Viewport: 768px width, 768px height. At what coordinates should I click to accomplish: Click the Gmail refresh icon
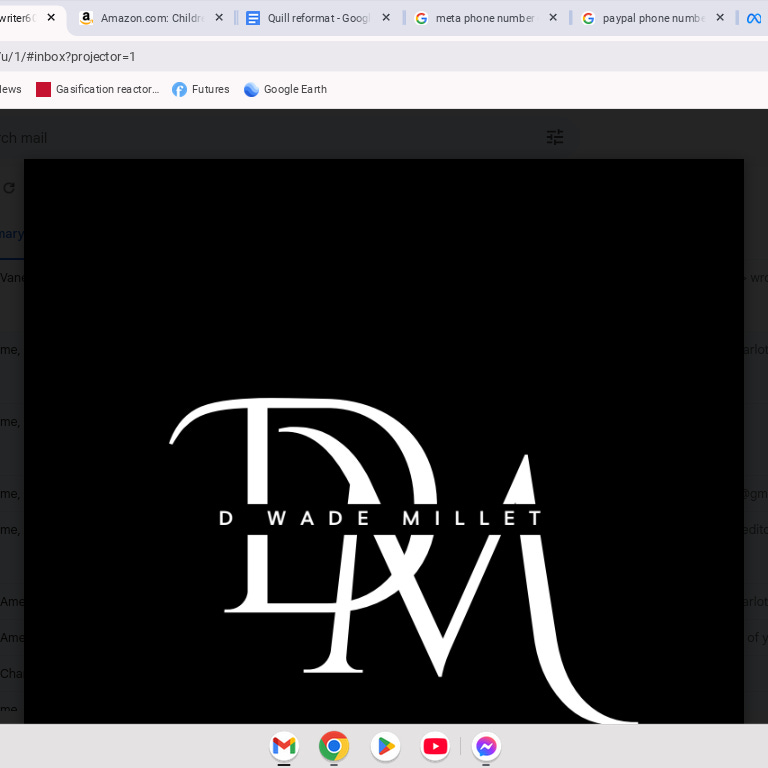point(9,188)
